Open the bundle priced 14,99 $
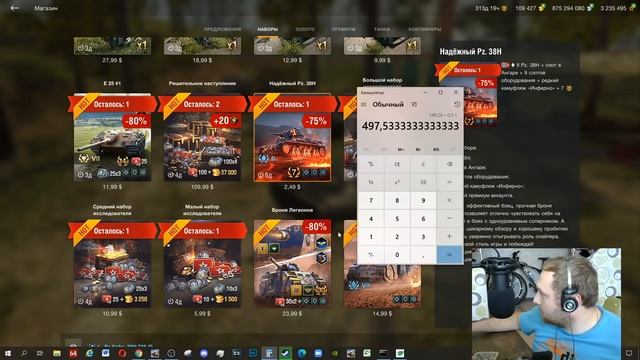 [382, 286]
